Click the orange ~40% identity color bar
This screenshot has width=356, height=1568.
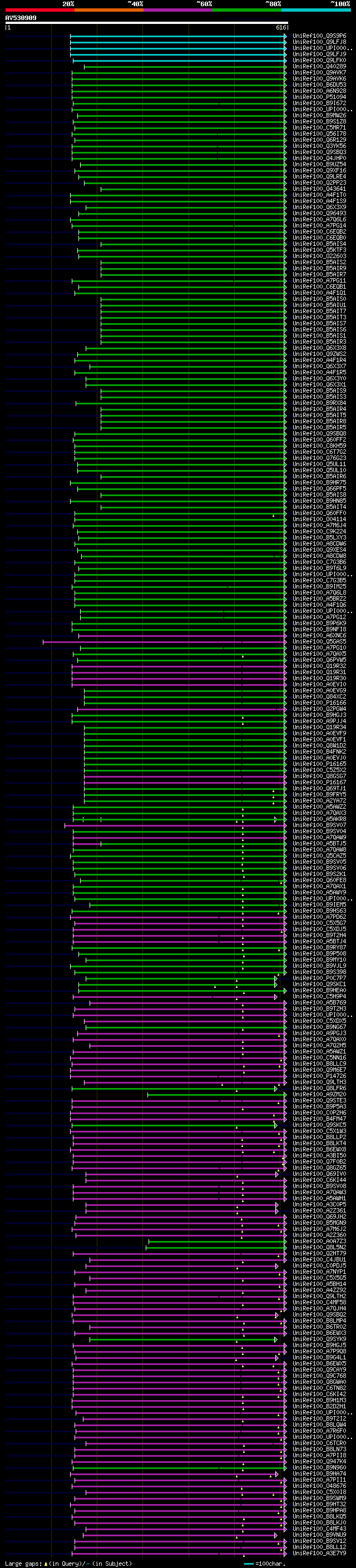109,10
